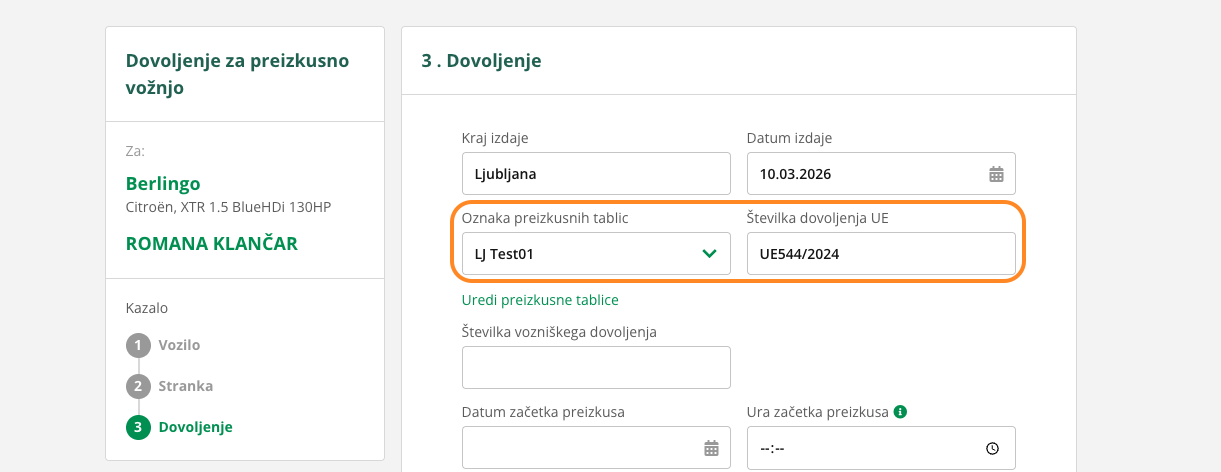
Task: Click the Ura začetka preizkusa time field
Action: pyautogui.click(x=865, y=448)
